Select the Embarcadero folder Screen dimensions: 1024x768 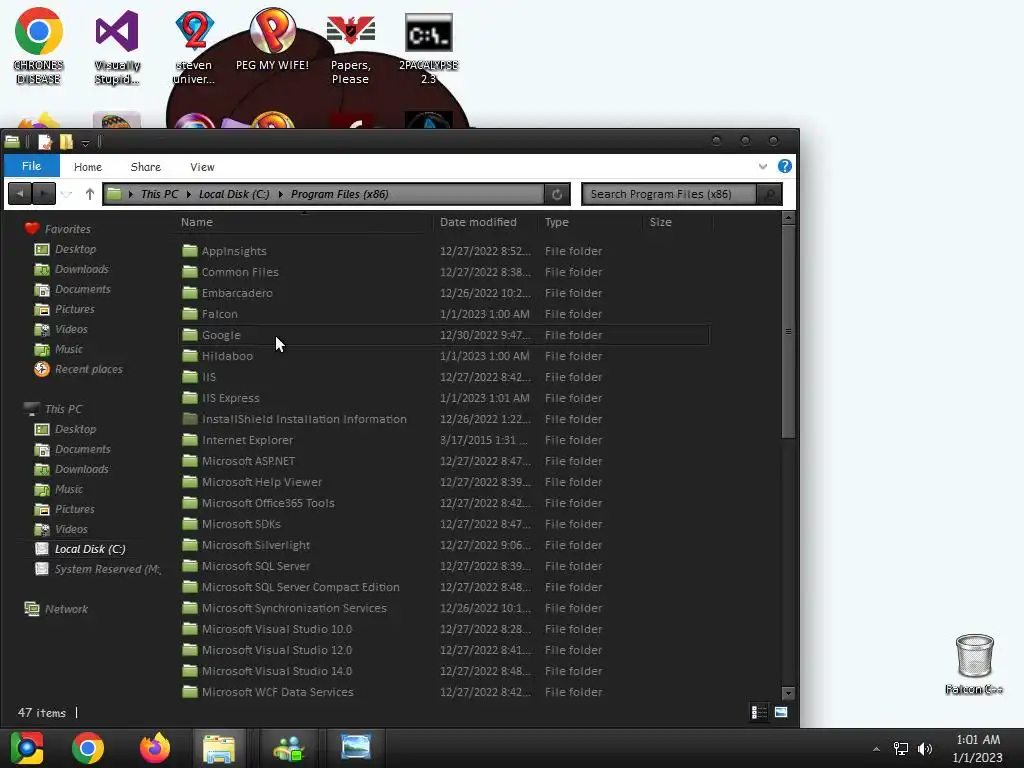[x=444, y=293]
